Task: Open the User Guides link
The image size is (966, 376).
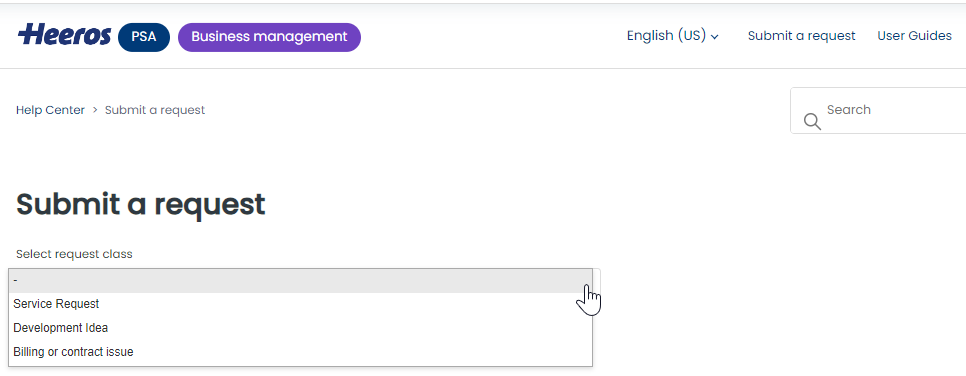Action: (914, 36)
